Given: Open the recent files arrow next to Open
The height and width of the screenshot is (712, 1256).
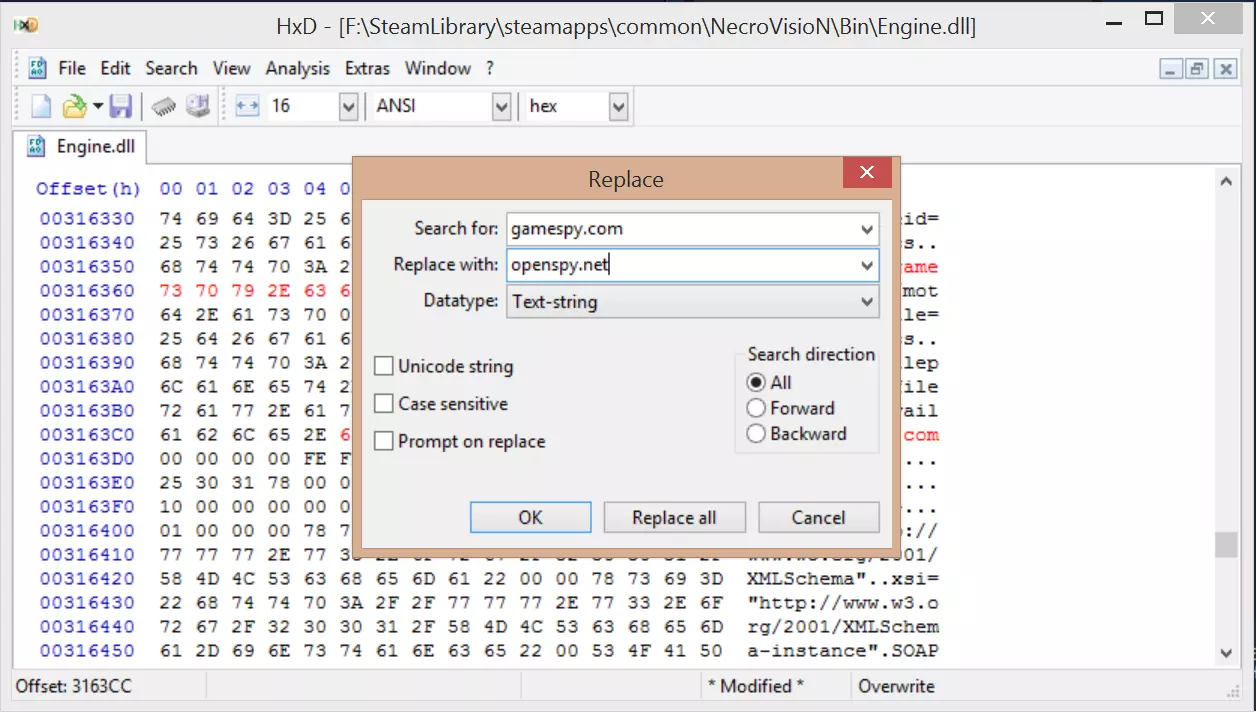Looking at the screenshot, I should [98, 106].
